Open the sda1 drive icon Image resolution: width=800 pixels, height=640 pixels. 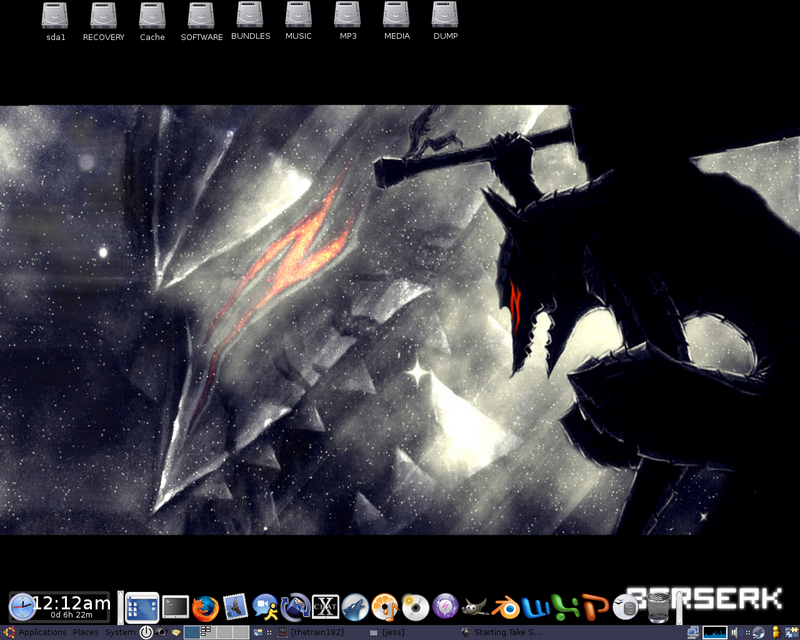55,21
